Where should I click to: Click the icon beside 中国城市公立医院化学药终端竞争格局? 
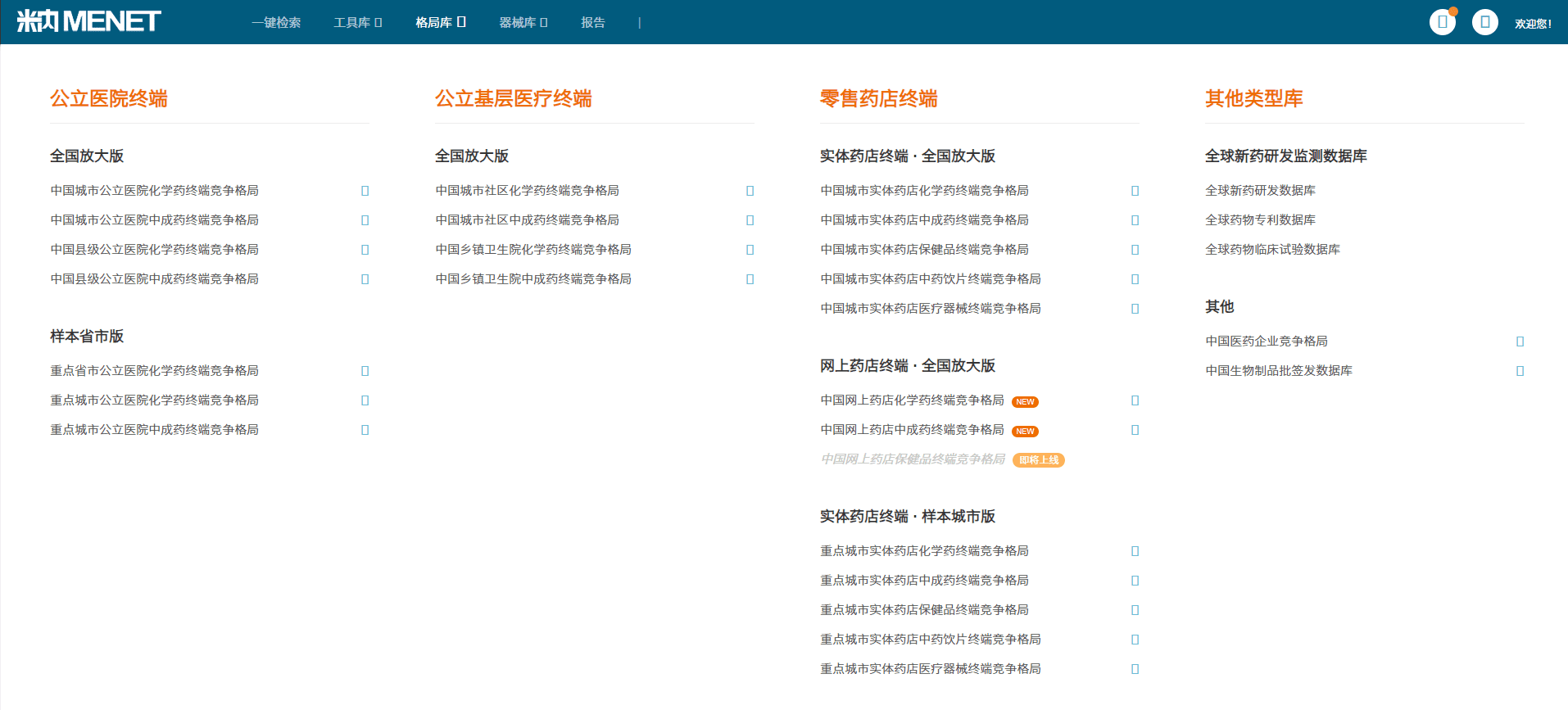pos(365,191)
